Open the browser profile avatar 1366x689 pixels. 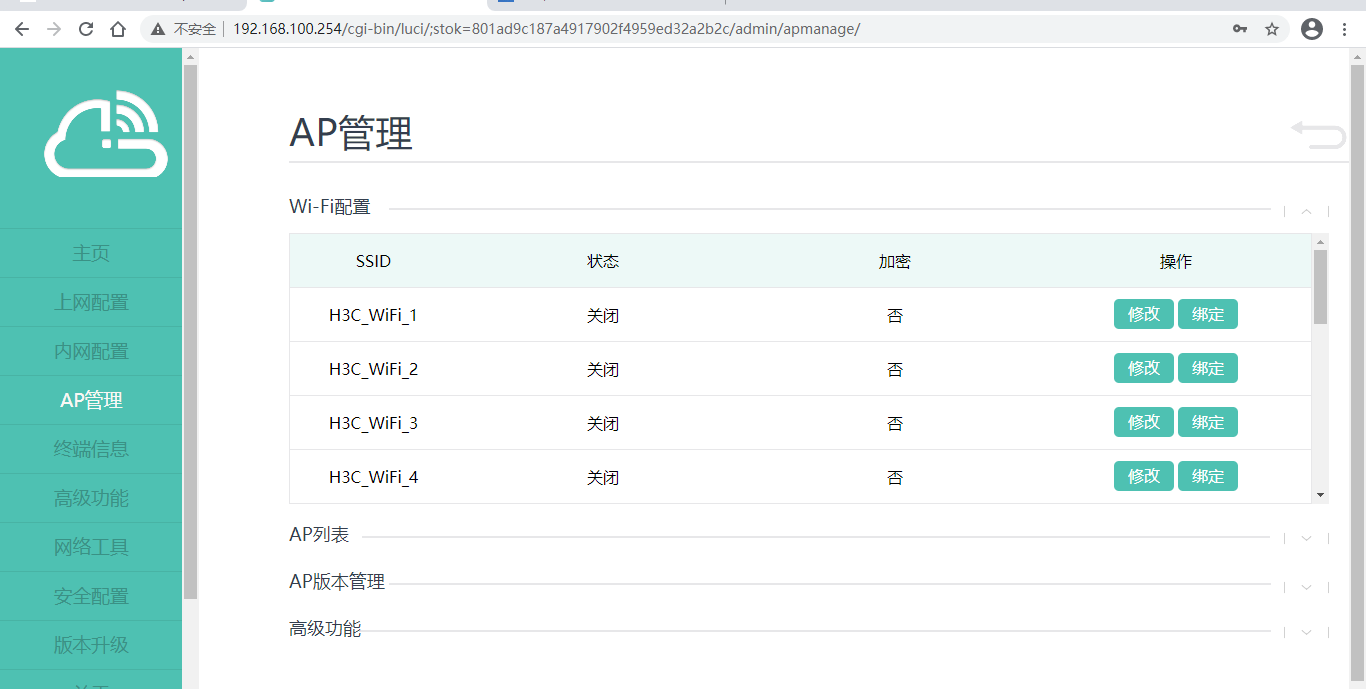[1312, 29]
